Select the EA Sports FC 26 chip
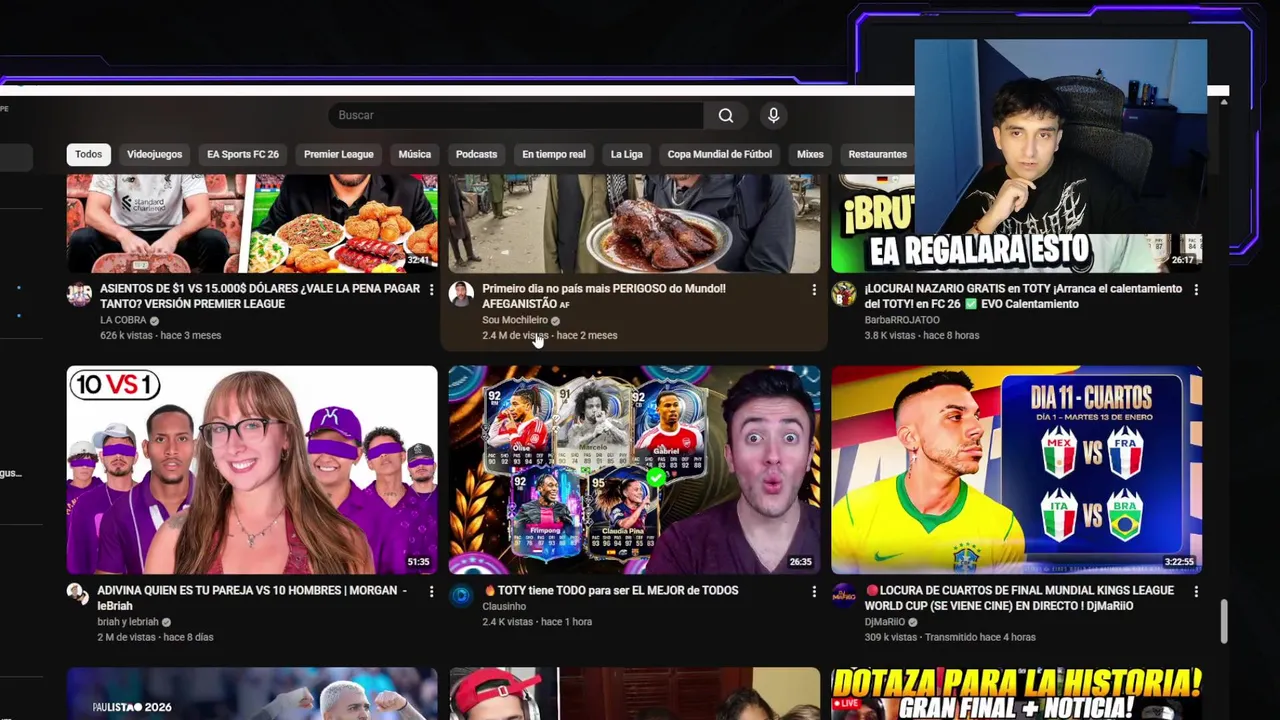The height and width of the screenshot is (720, 1280). click(x=243, y=154)
